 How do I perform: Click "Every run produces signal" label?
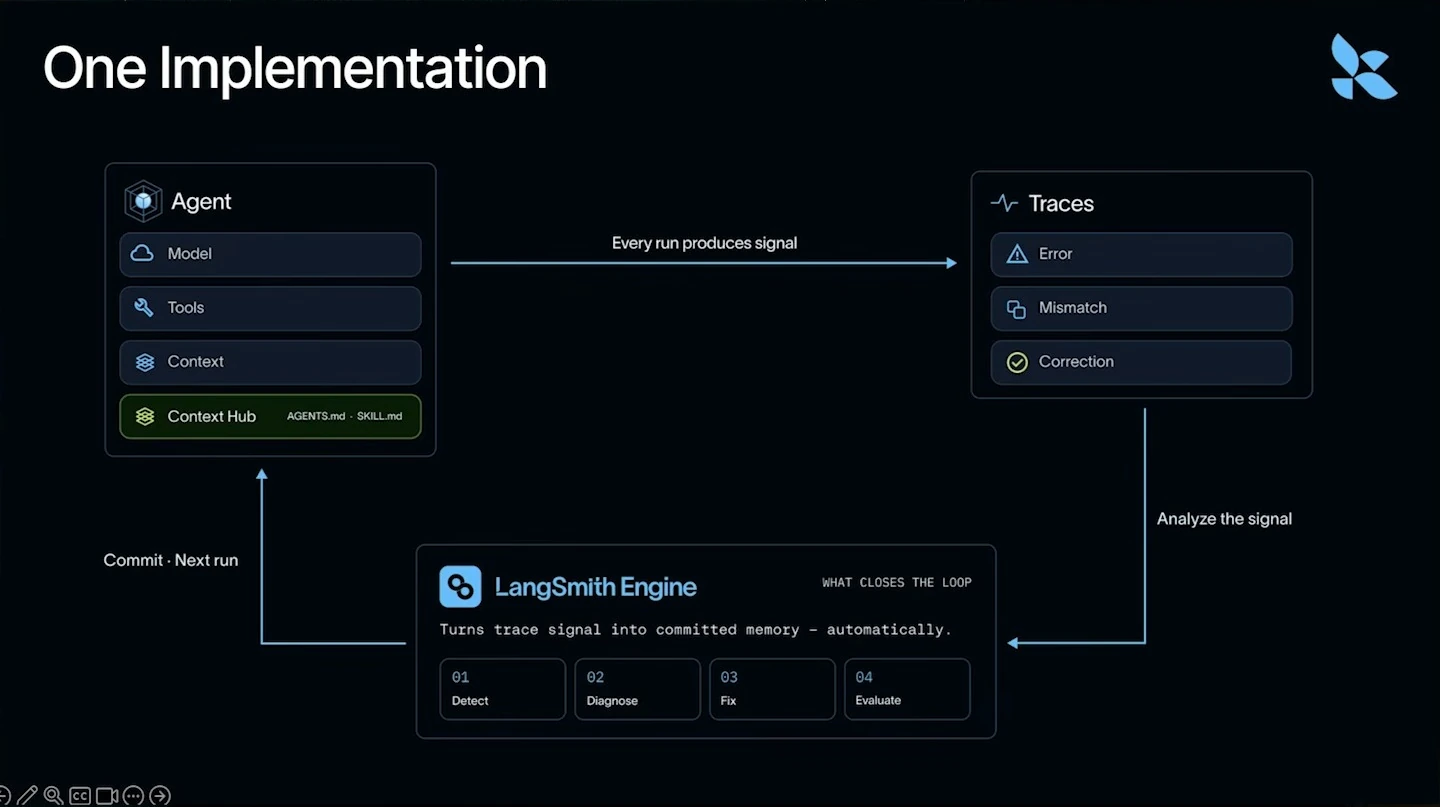click(705, 243)
